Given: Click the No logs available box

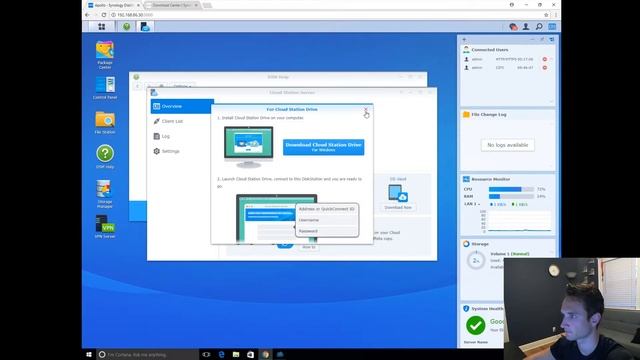Looking at the screenshot, I should coord(507,145).
